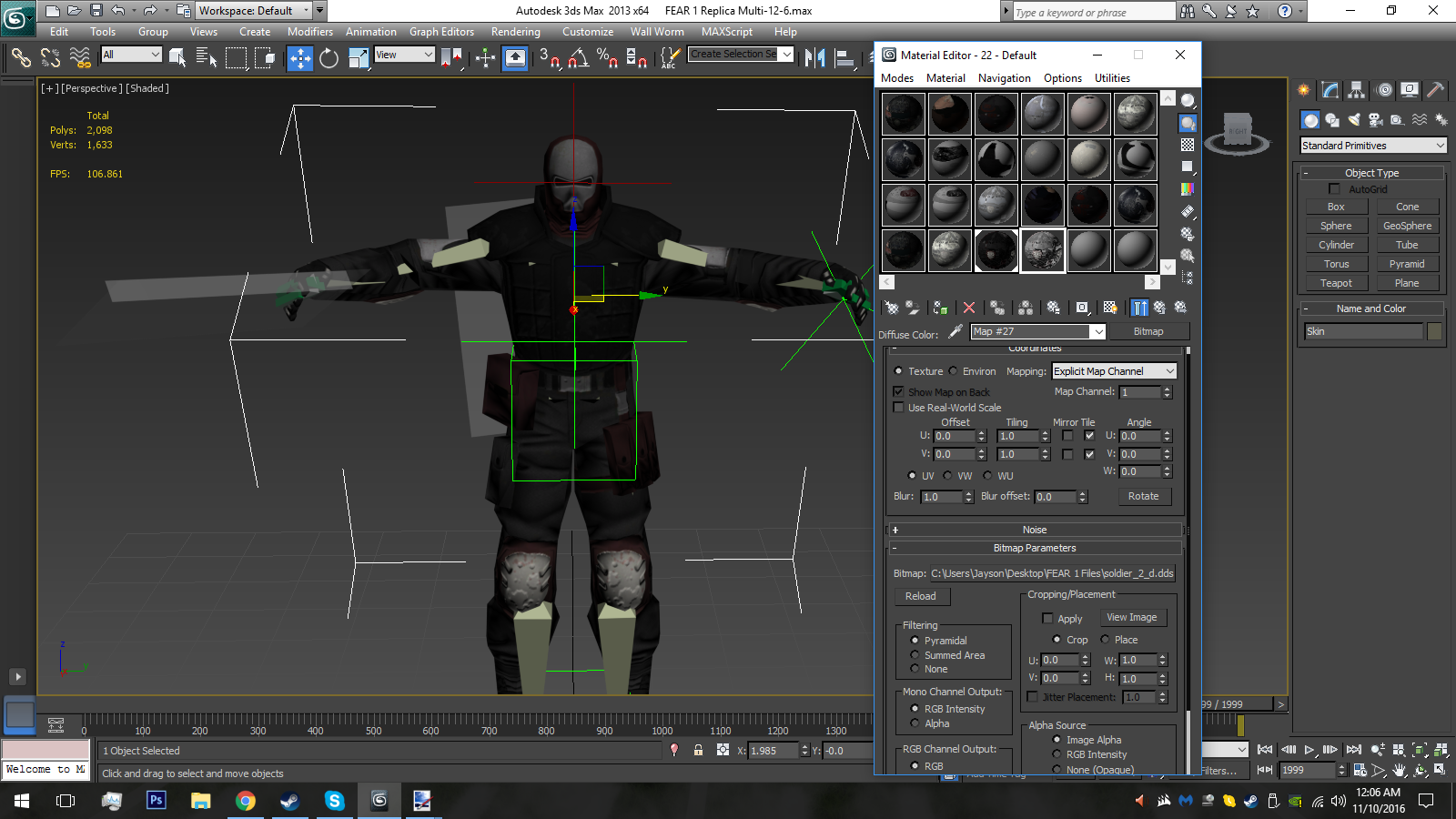The width and height of the screenshot is (1456, 819).
Task: Open the Rendering menu
Action: 516,32
